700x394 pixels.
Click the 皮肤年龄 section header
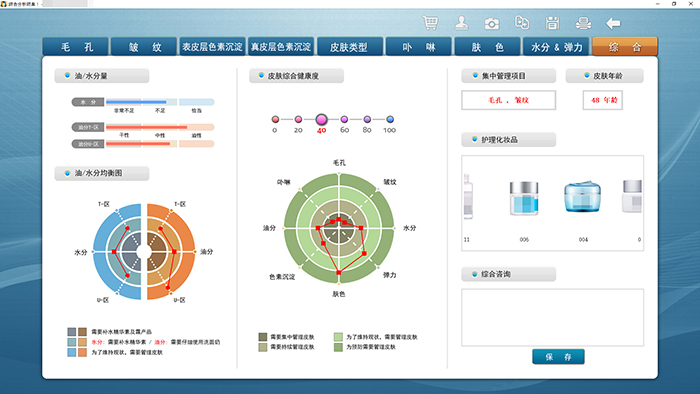604,76
